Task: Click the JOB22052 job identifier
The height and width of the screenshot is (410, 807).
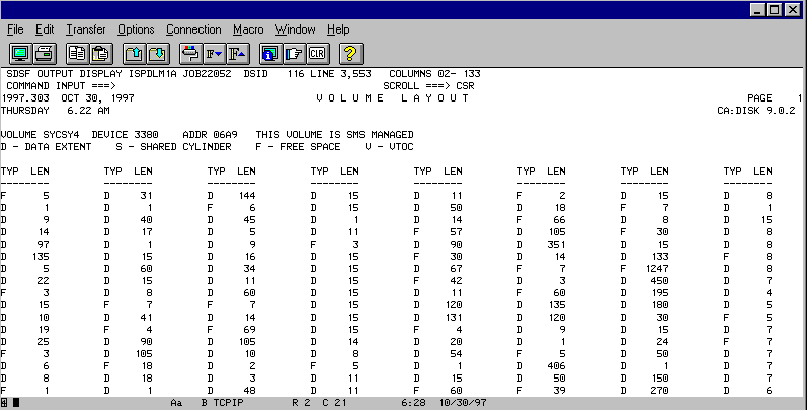Action: coord(207,74)
